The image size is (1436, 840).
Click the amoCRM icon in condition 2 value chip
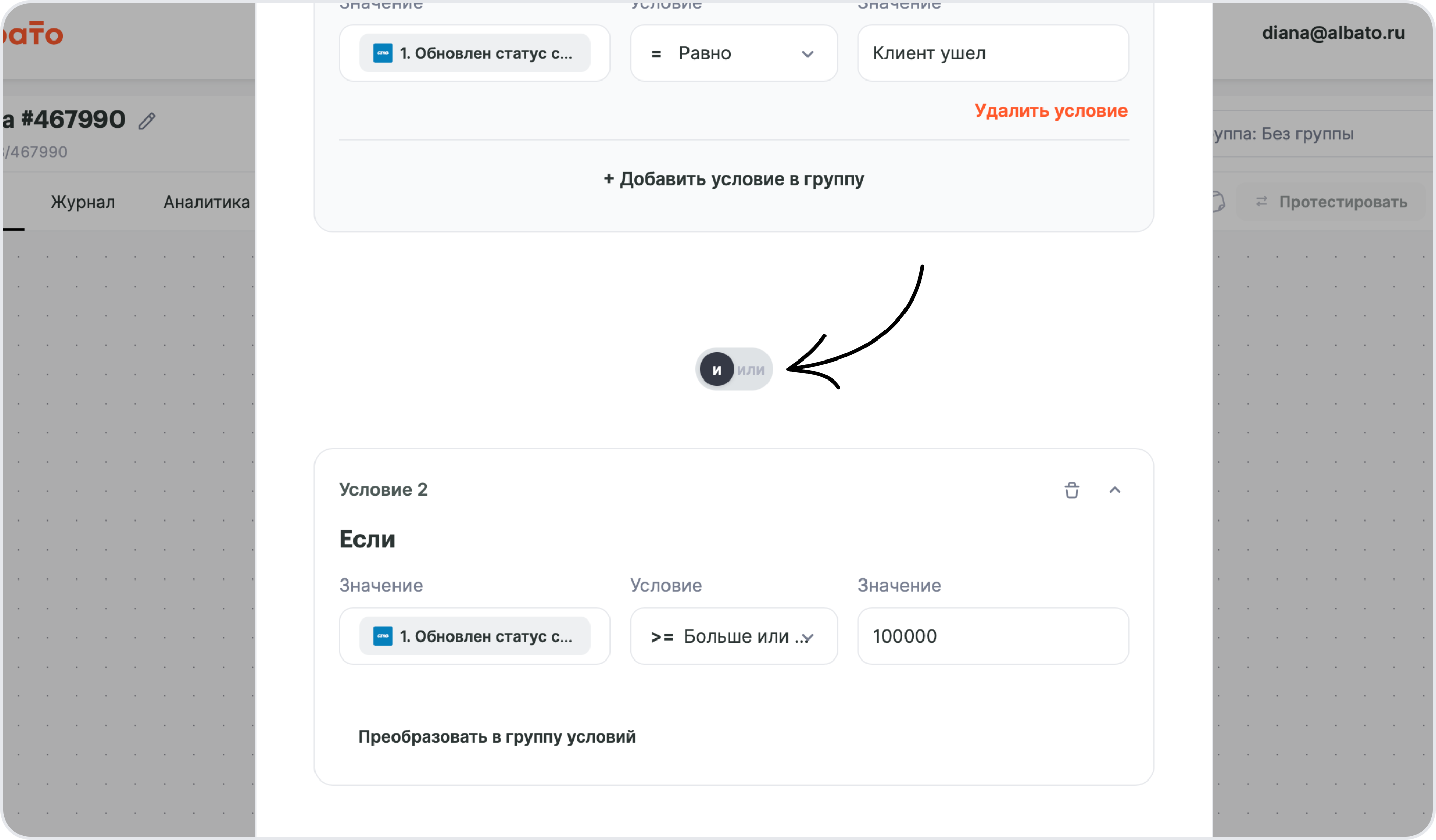click(383, 636)
